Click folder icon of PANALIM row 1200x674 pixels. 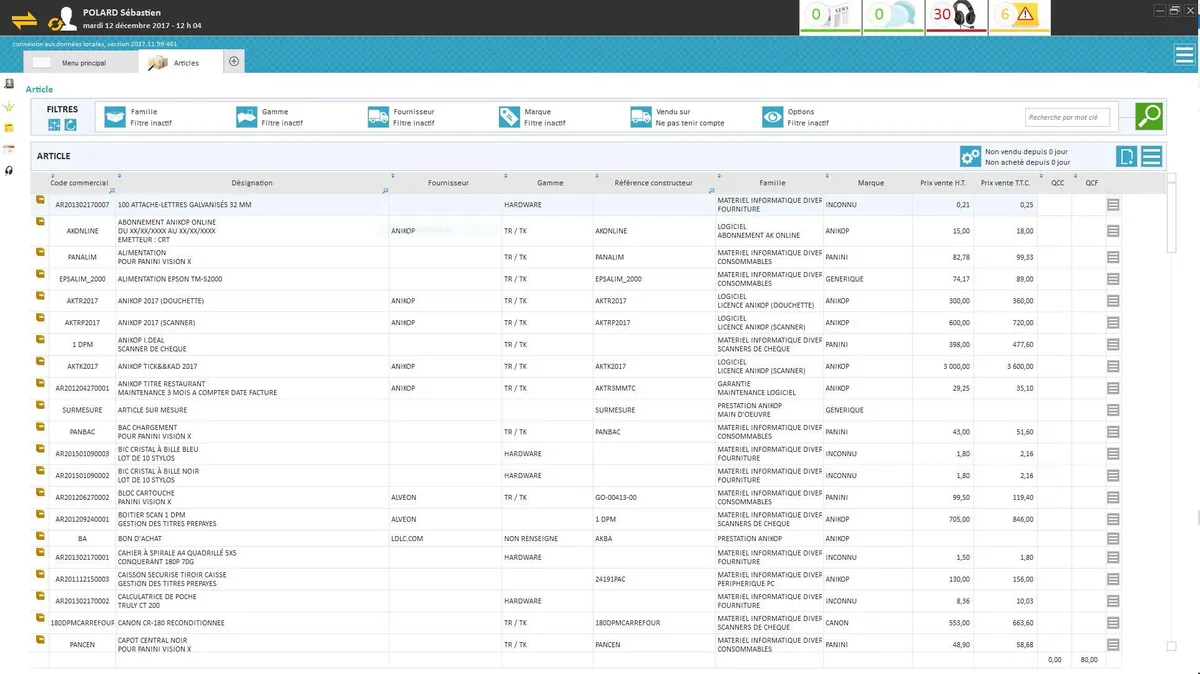(x=40, y=253)
